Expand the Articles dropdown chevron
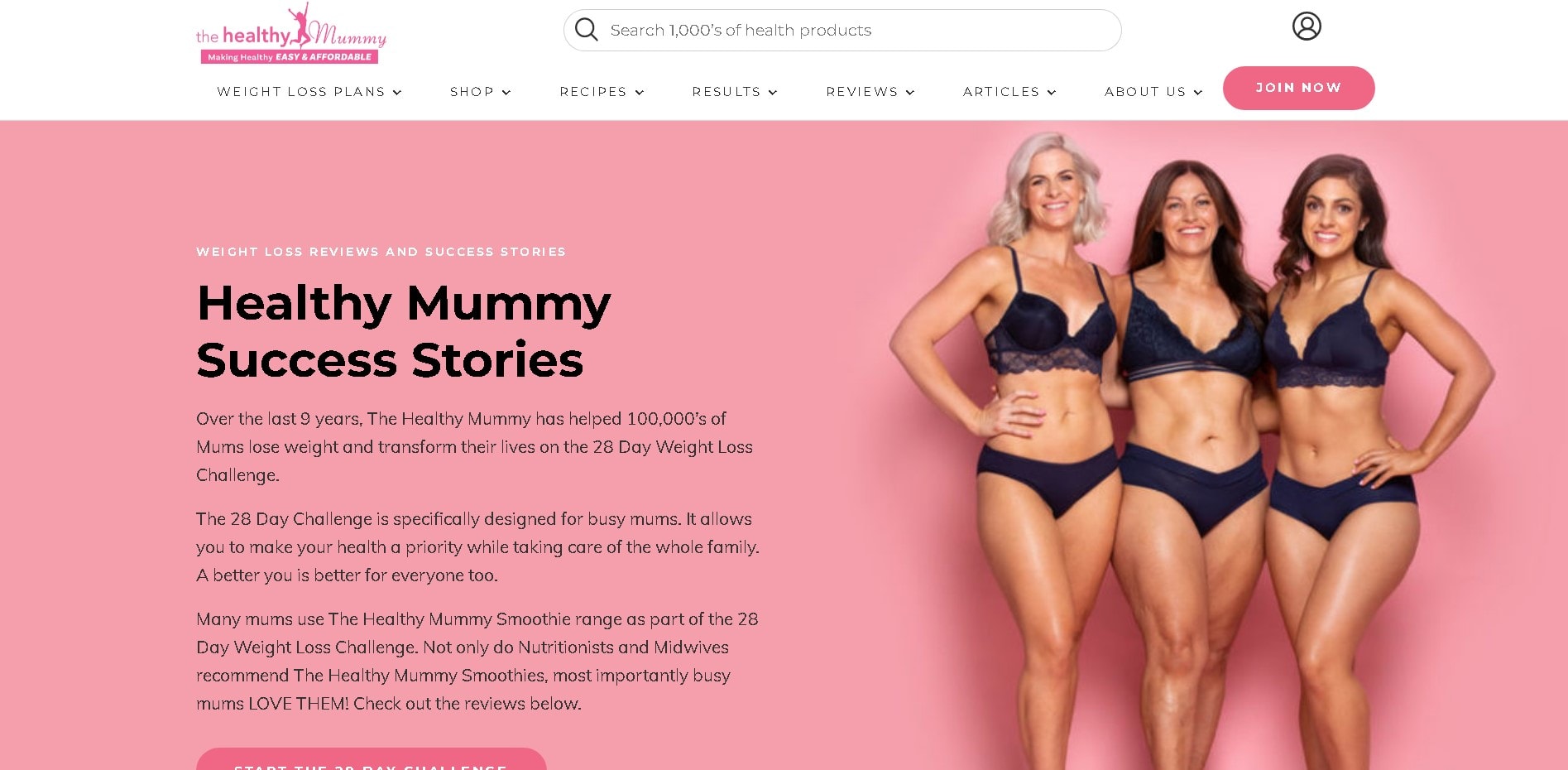Viewport: 1568px width, 770px height. click(x=1052, y=93)
